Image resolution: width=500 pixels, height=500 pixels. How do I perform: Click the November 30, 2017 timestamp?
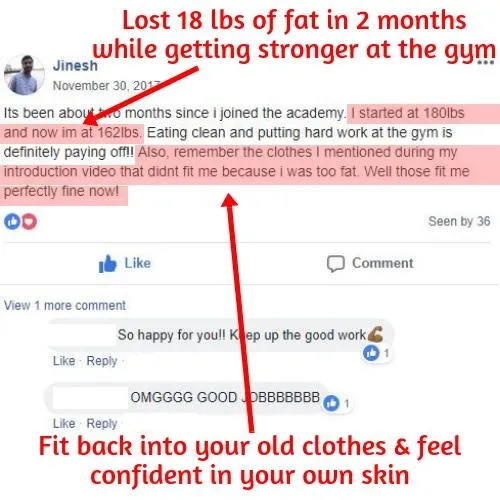106,86
